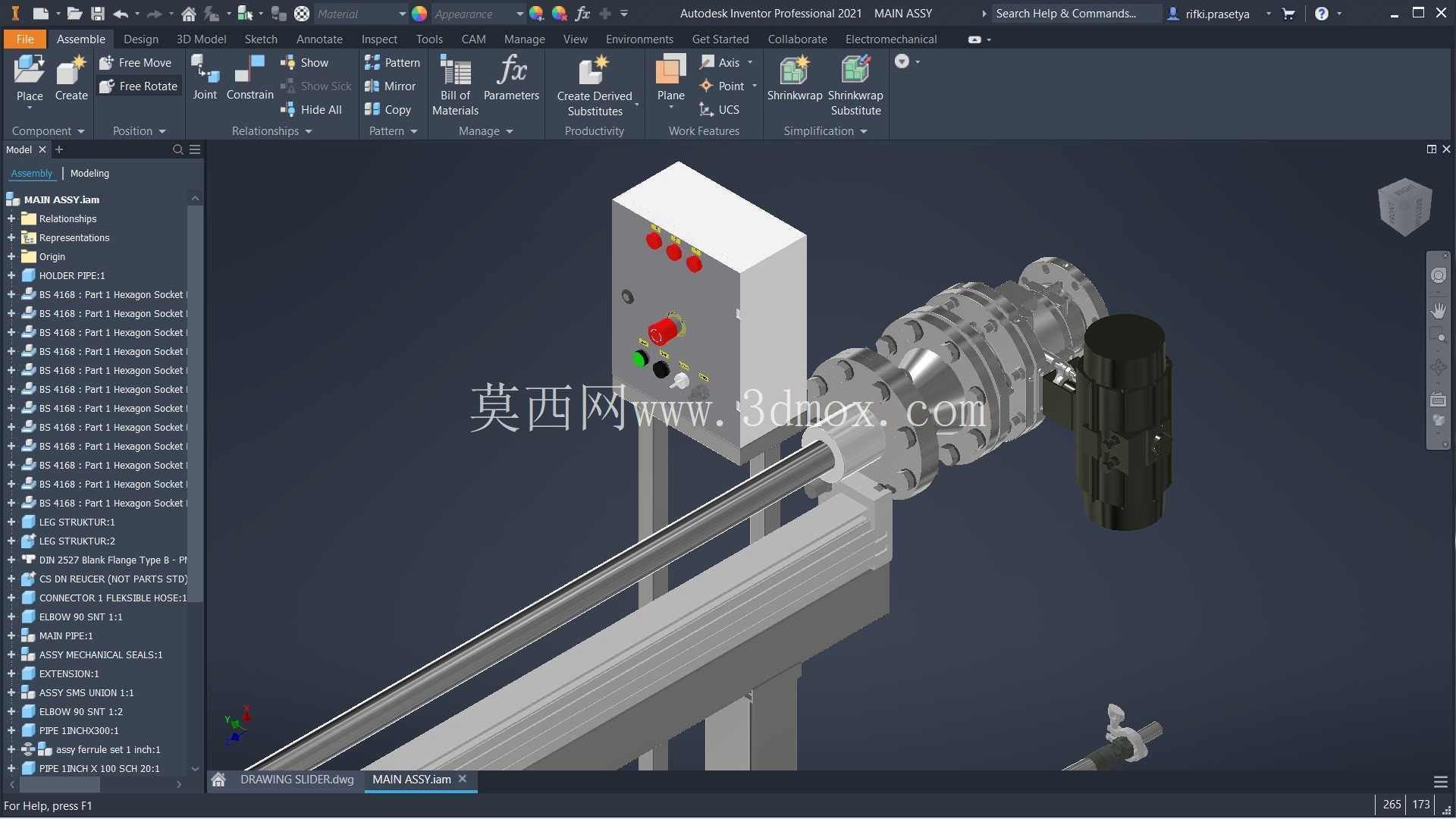Open the Environments ribbon tab
The image size is (1456, 819).
[639, 39]
